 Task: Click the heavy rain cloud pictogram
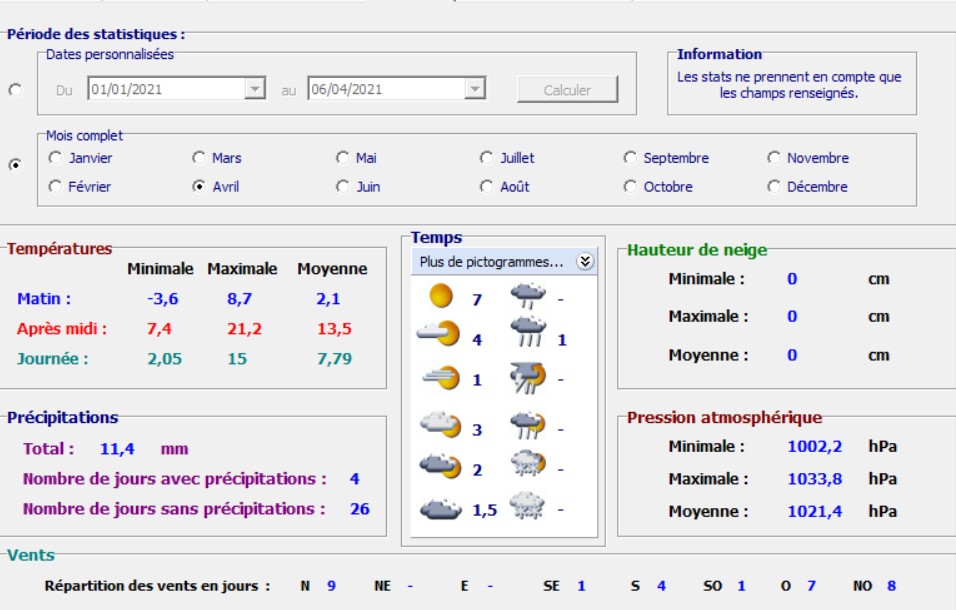[527, 333]
